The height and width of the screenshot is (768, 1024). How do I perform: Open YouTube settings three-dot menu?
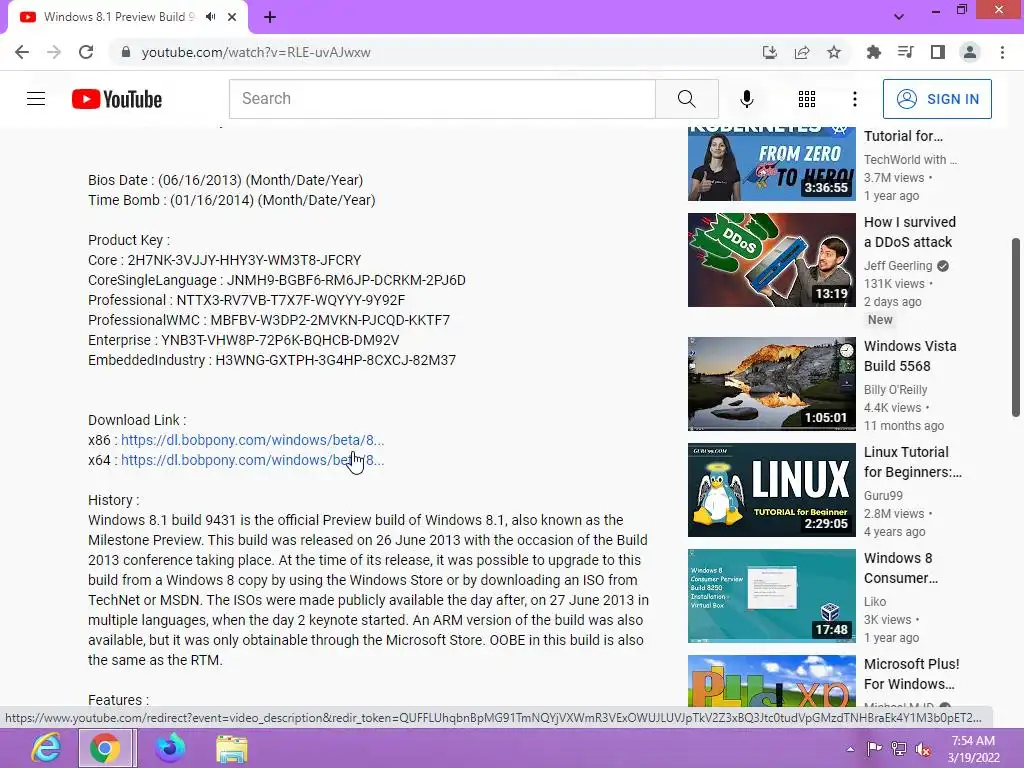[x=854, y=99]
